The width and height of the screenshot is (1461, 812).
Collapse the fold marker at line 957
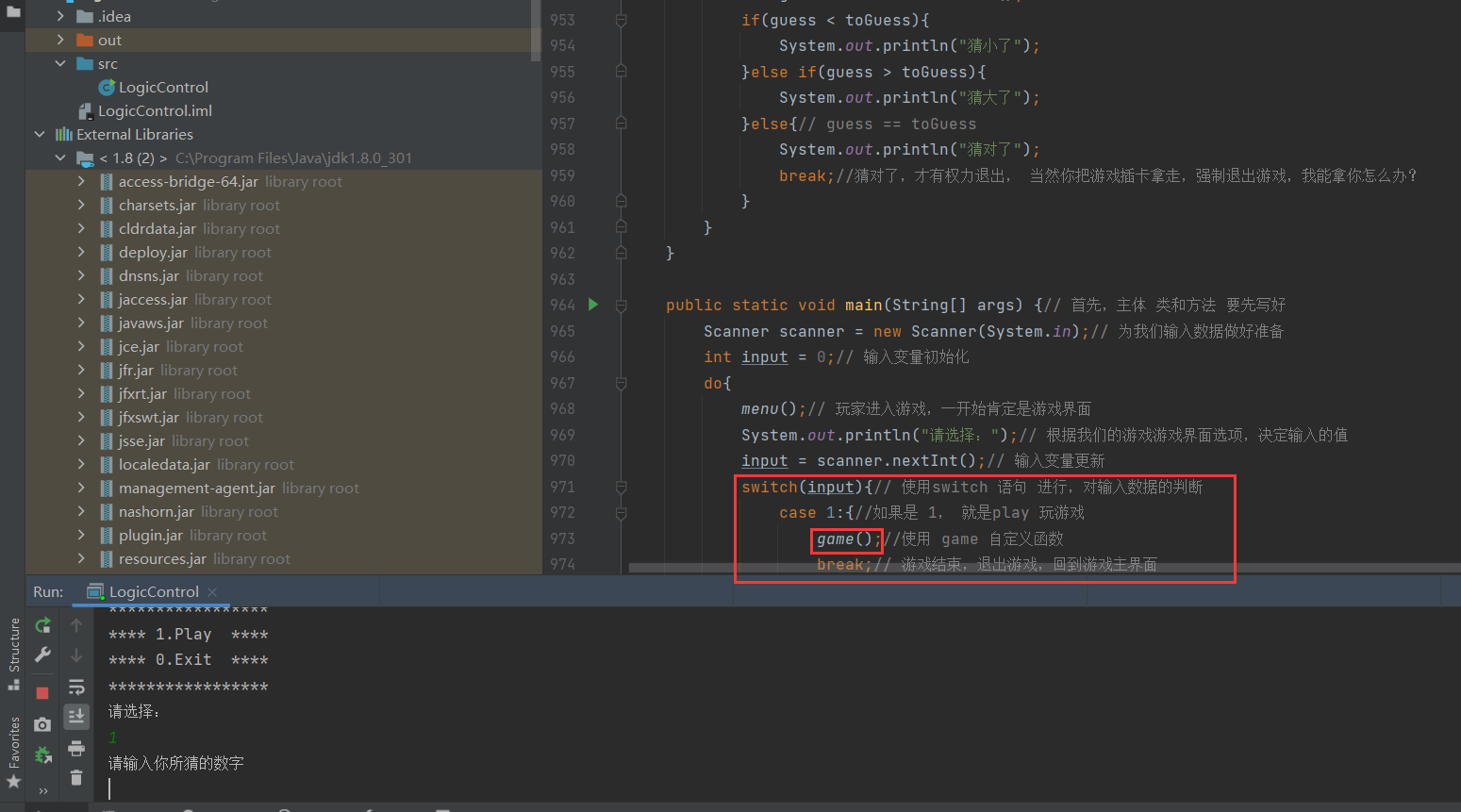(x=621, y=124)
